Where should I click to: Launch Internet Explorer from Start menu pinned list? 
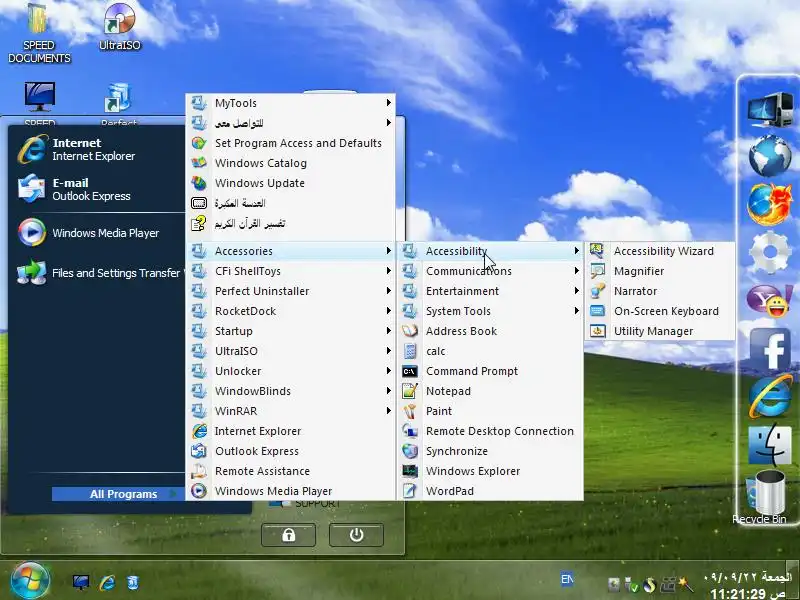tap(94, 149)
